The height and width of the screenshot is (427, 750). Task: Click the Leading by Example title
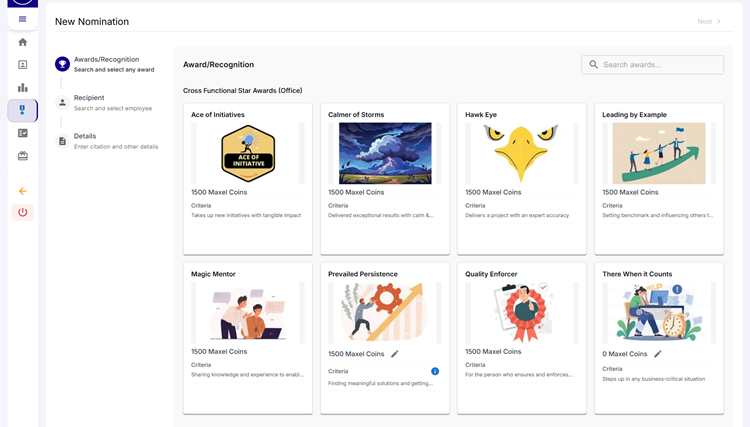(x=634, y=115)
